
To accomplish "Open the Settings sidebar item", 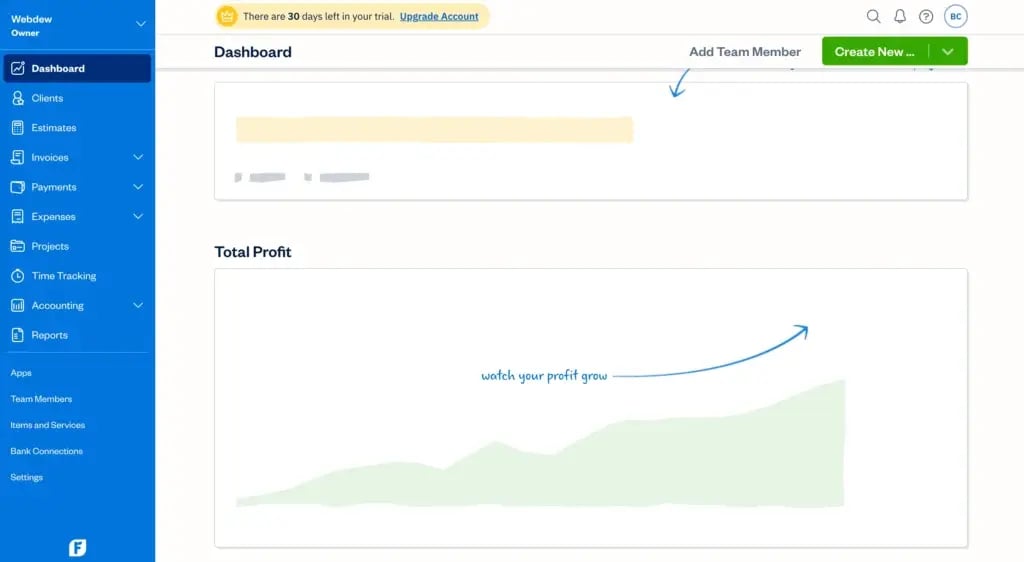I will (x=27, y=477).
